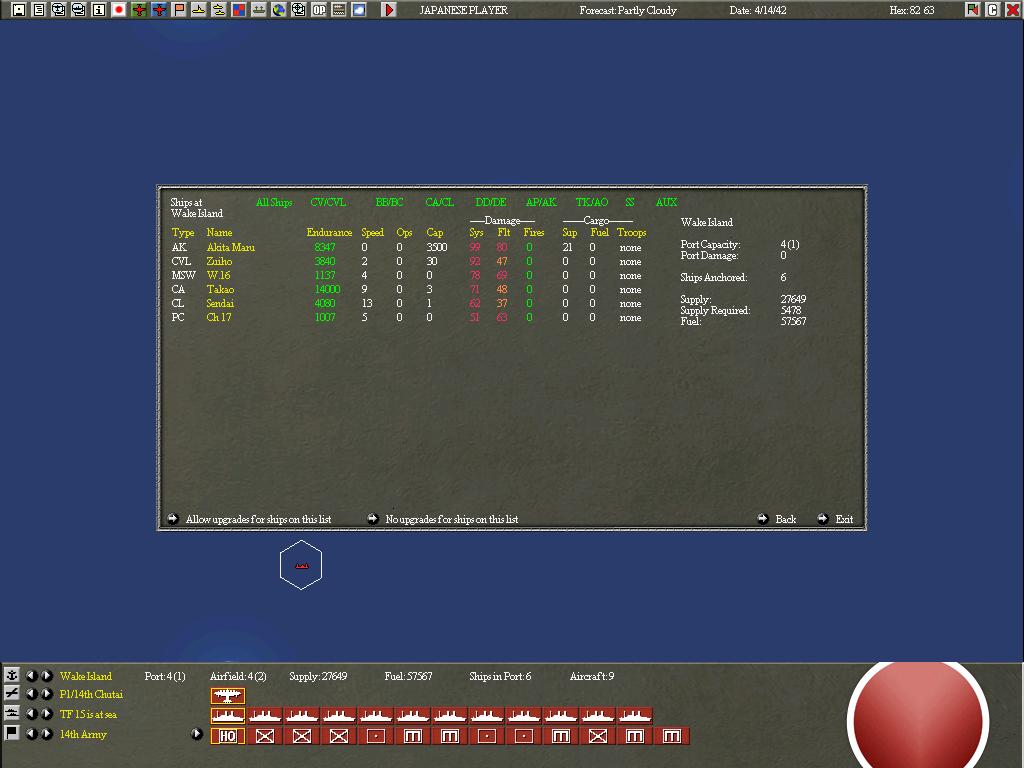Click the info 'i' toolbar icon
This screenshot has height=768, width=1024.
[99, 10]
